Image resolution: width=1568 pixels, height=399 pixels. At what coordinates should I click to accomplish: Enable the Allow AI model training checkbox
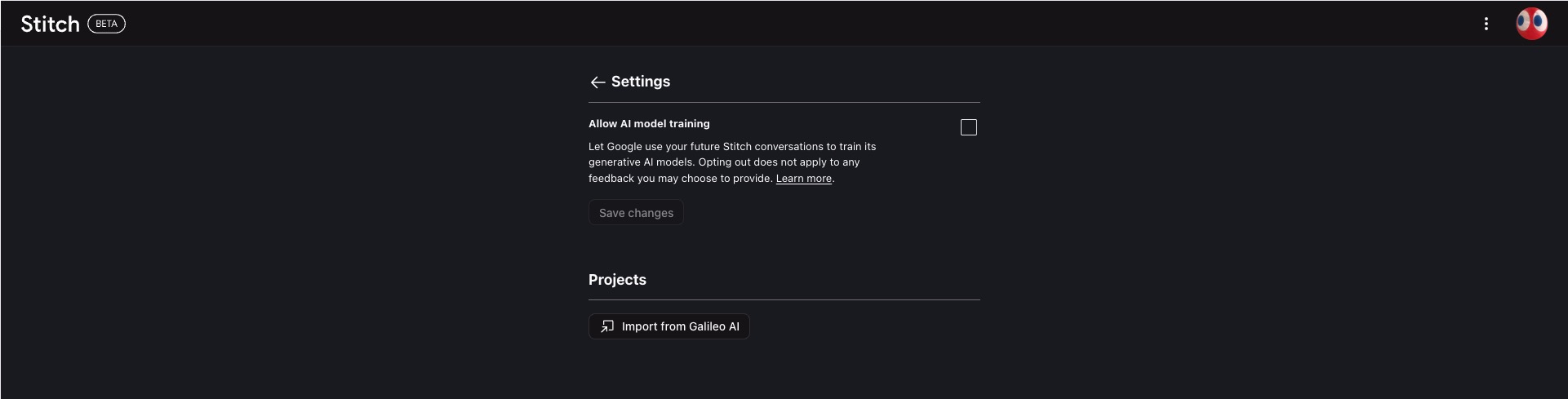click(x=968, y=127)
